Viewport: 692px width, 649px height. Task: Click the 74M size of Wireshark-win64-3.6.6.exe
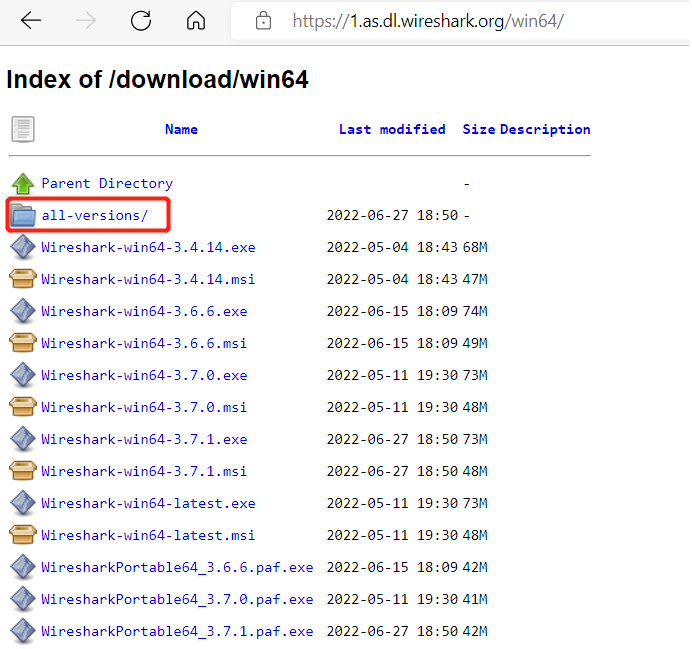[475, 311]
